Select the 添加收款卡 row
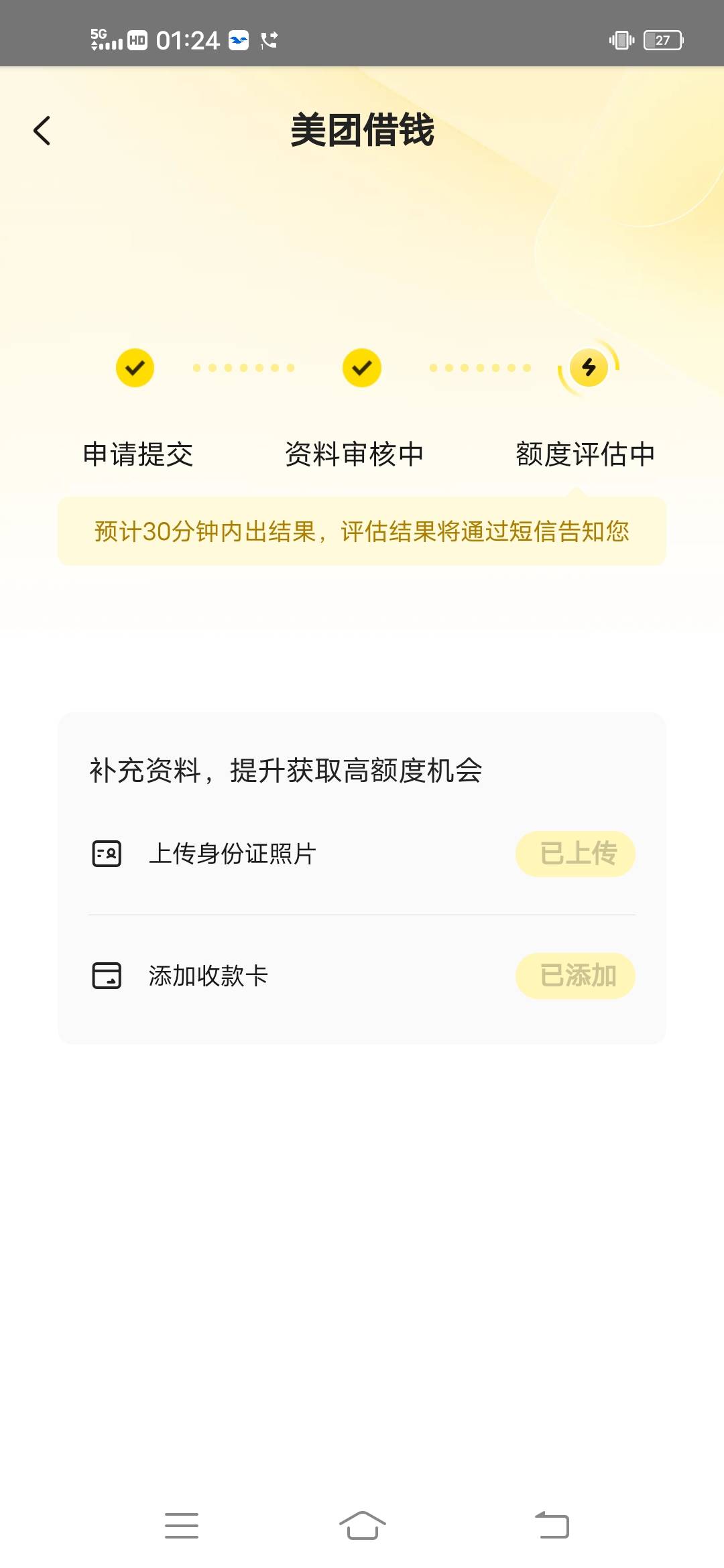The height and width of the screenshot is (1568, 724). (x=362, y=976)
